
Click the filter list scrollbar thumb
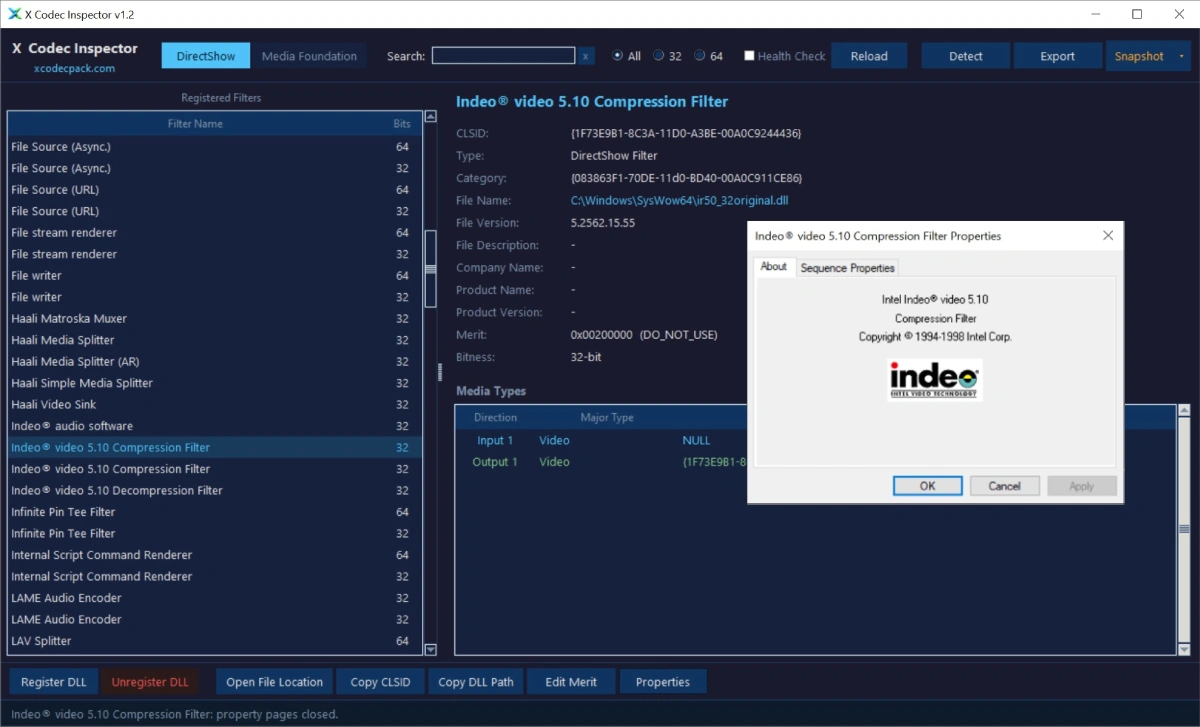click(431, 268)
